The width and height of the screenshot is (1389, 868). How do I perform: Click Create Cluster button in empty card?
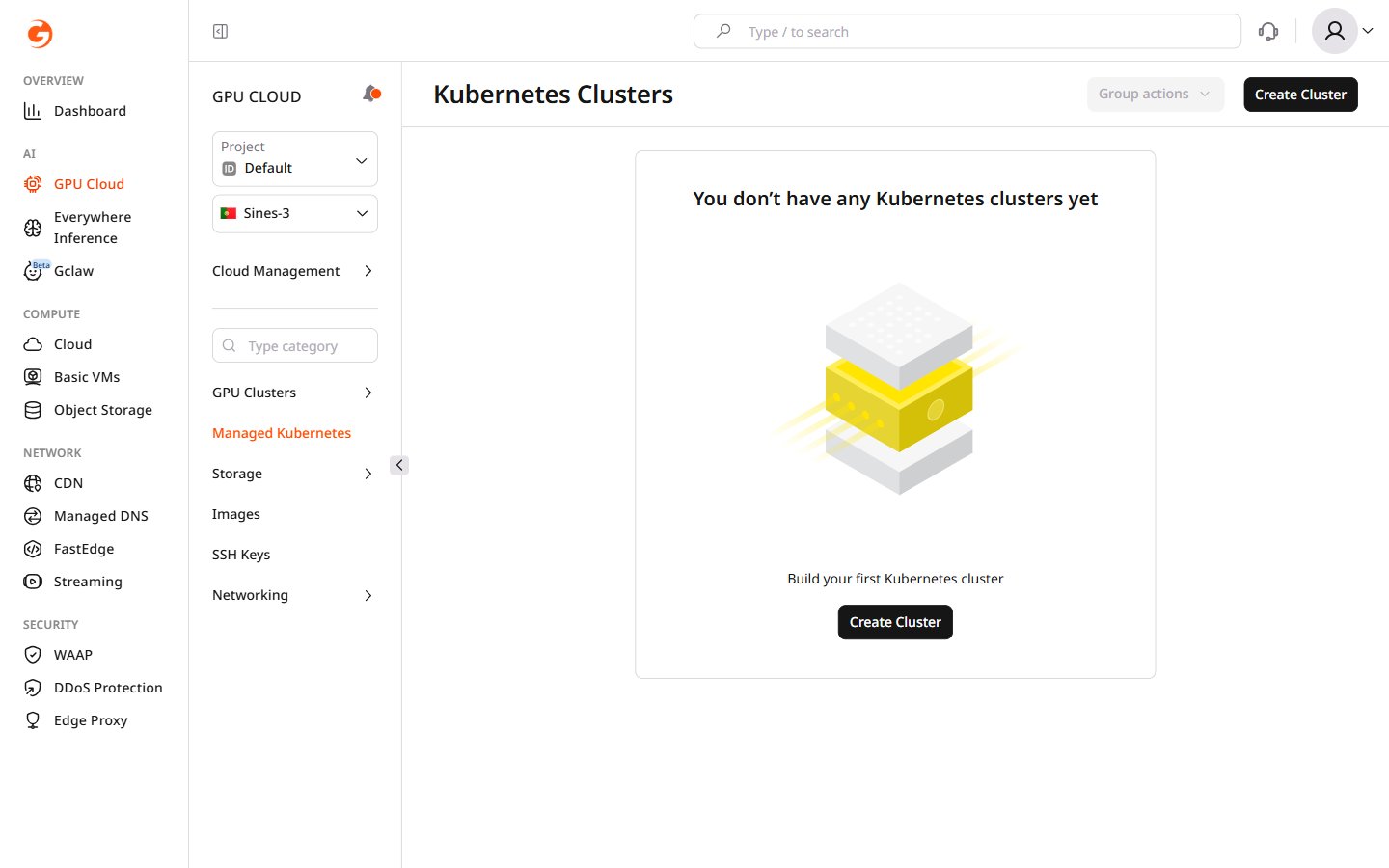point(895,622)
